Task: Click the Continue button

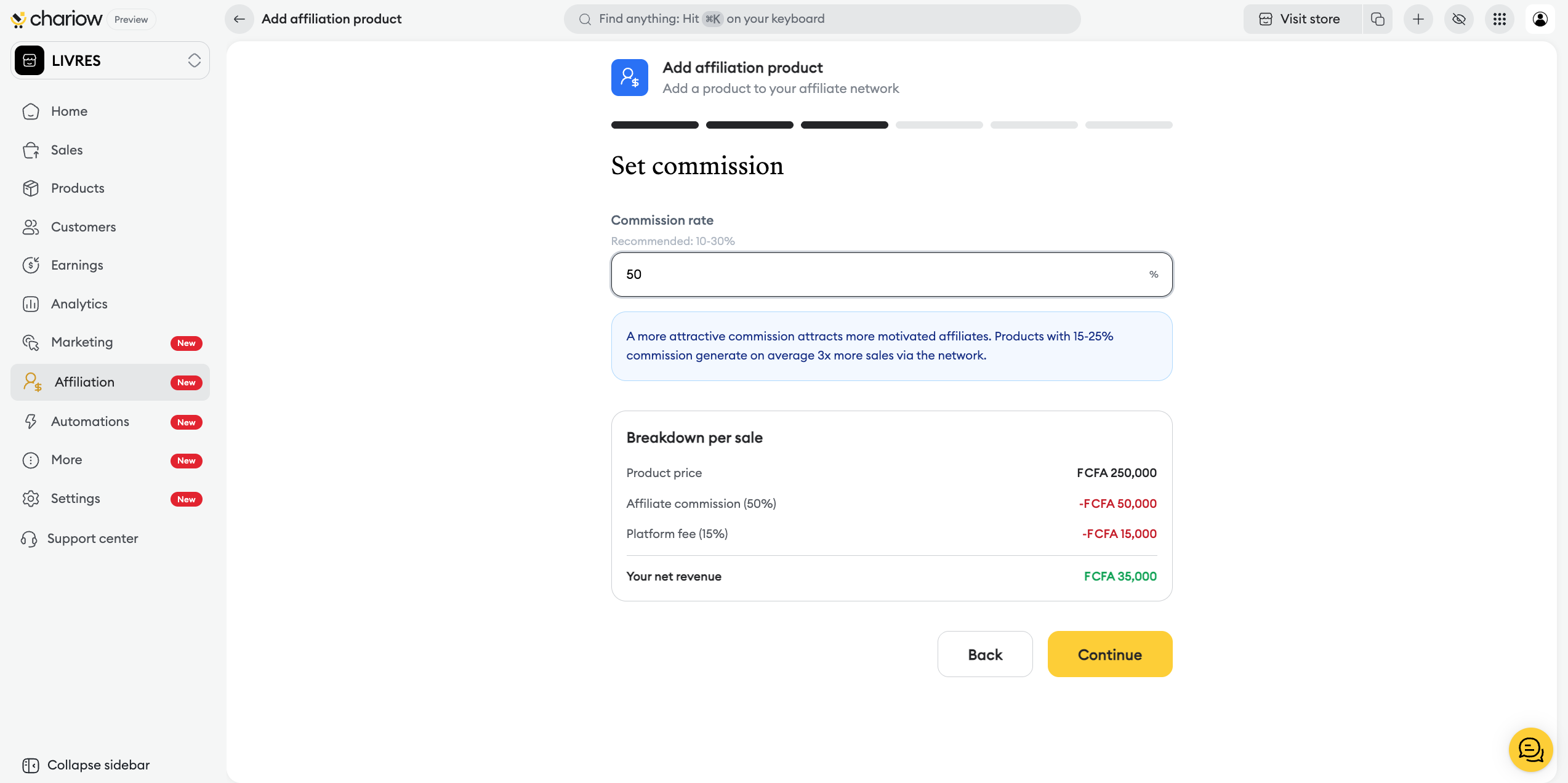Action: (x=1109, y=654)
